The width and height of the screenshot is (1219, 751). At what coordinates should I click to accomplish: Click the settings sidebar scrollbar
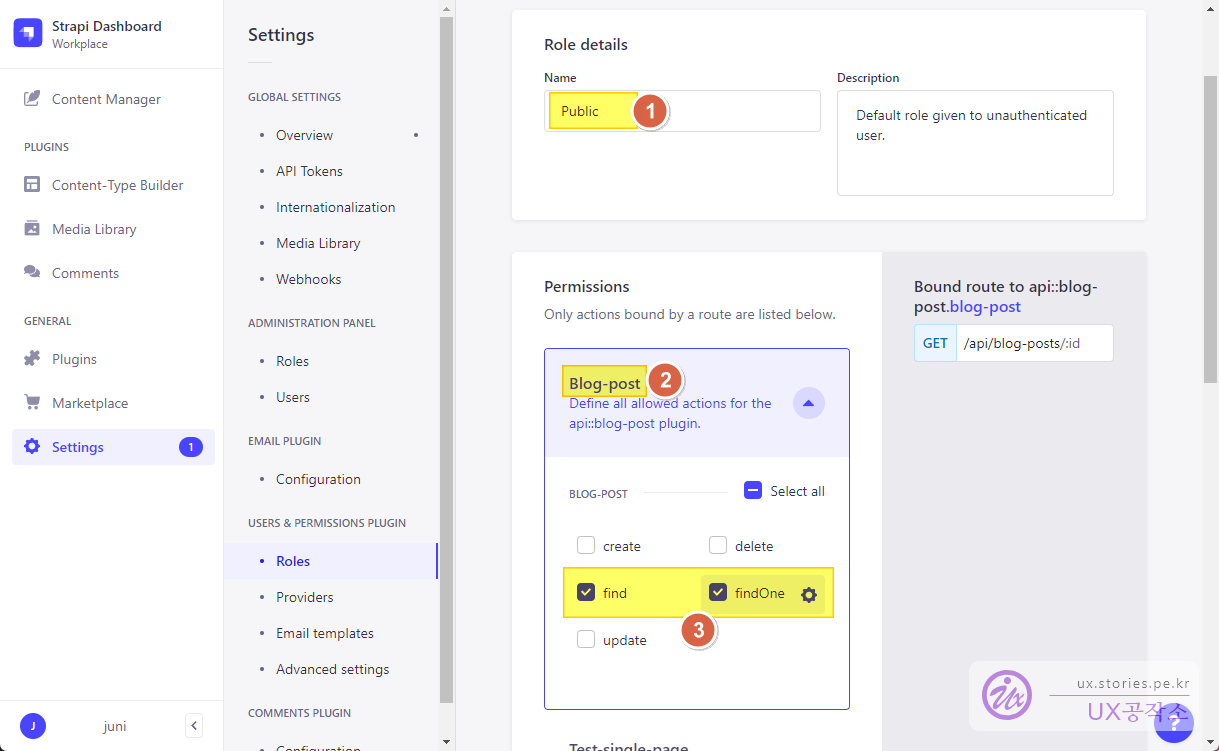pyautogui.click(x=446, y=360)
